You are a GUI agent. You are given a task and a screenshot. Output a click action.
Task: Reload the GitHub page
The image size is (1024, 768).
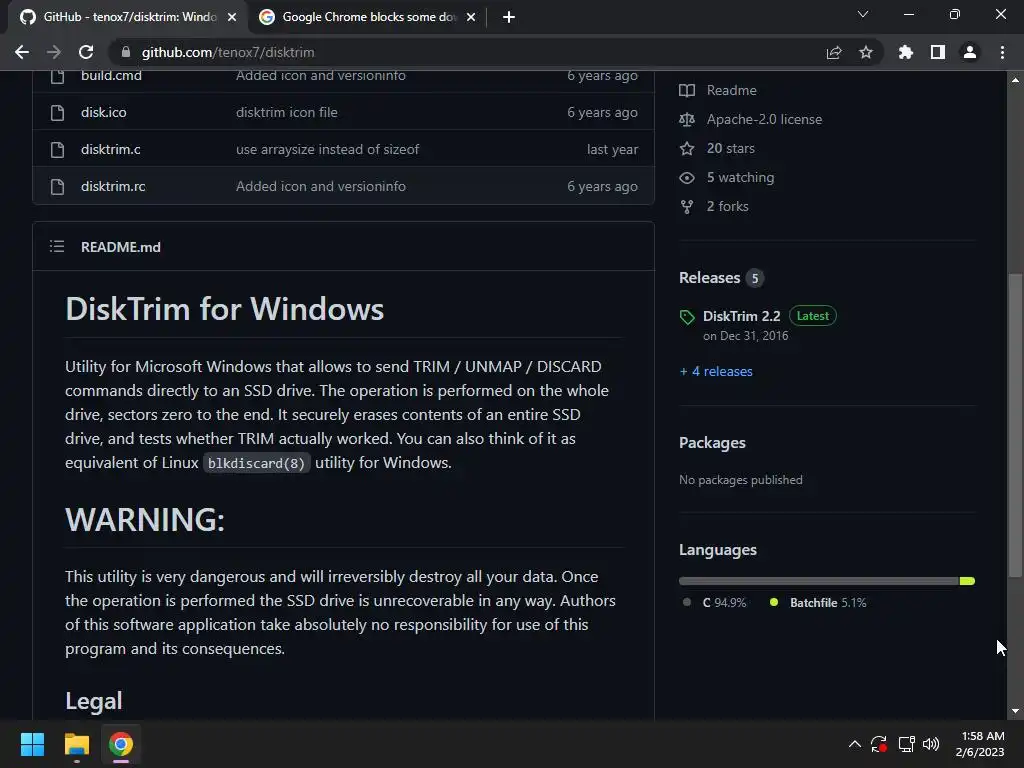pos(86,52)
